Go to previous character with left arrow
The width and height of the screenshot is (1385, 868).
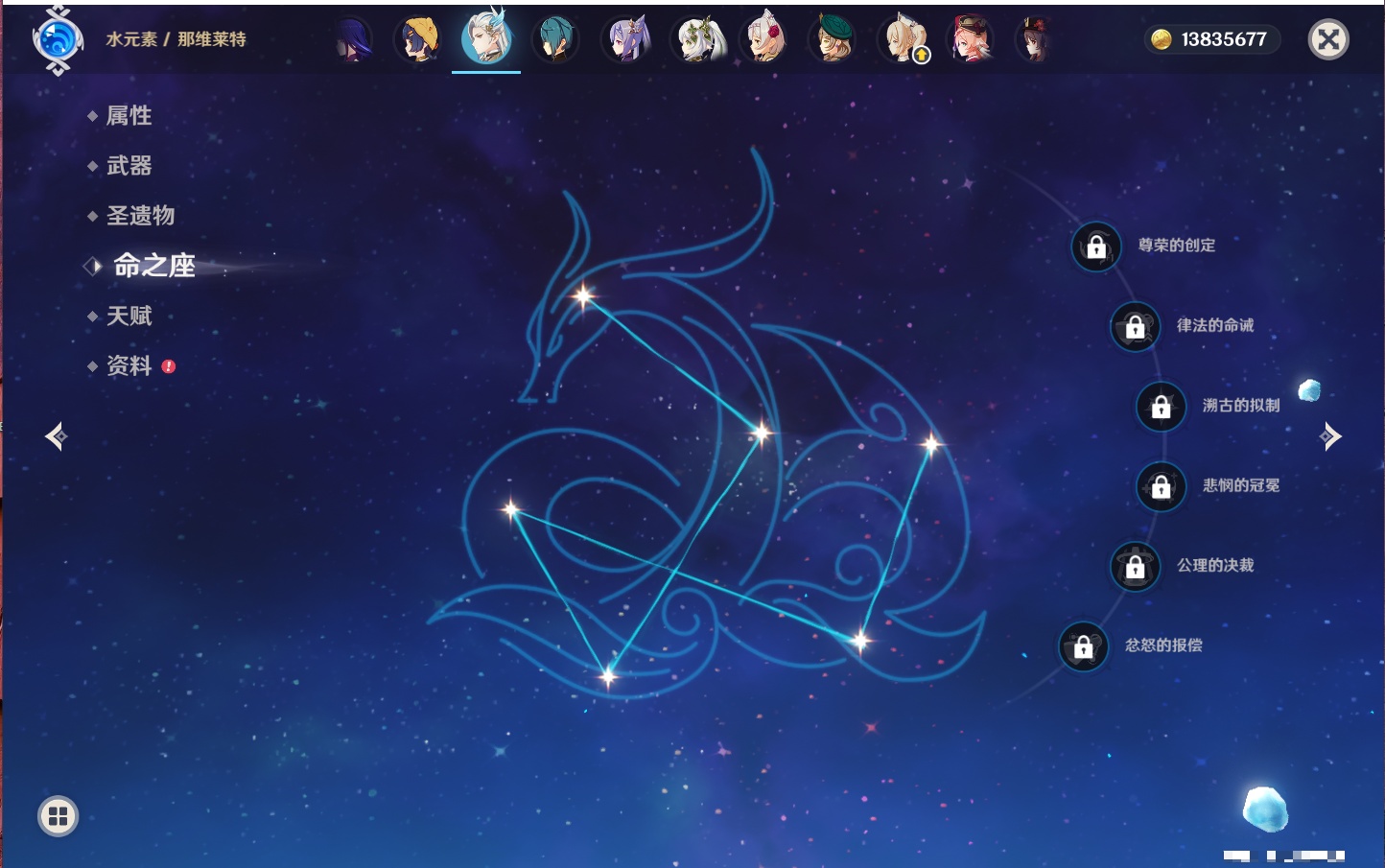[56, 436]
